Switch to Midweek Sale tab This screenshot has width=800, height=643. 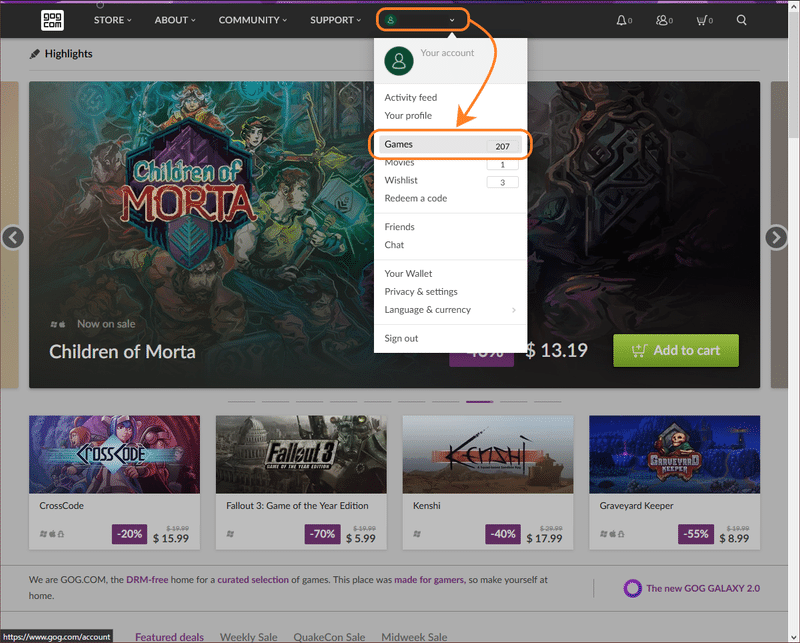414,636
